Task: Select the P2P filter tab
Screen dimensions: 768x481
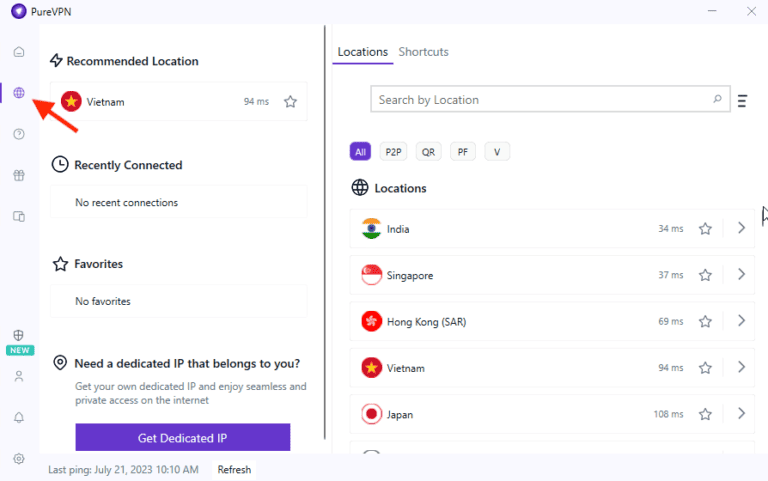Action: pos(393,152)
